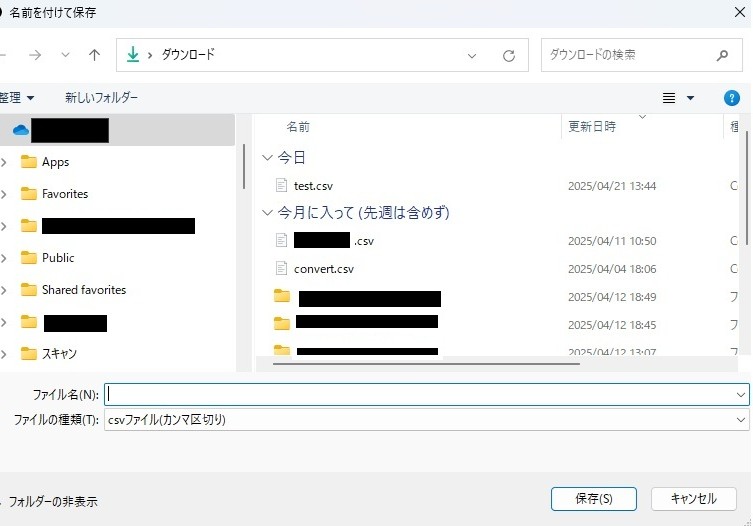Expand the Favorites folder
The width and height of the screenshot is (753, 526).
(x=4, y=194)
